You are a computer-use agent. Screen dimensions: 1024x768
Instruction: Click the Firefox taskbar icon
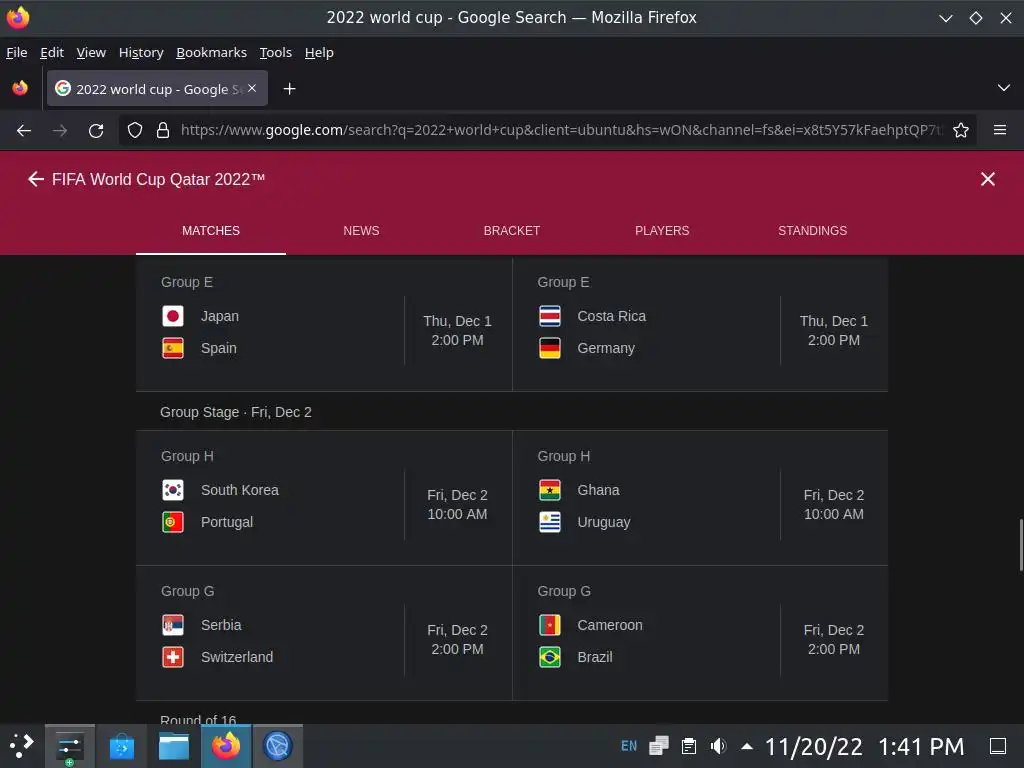pyautogui.click(x=226, y=746)
